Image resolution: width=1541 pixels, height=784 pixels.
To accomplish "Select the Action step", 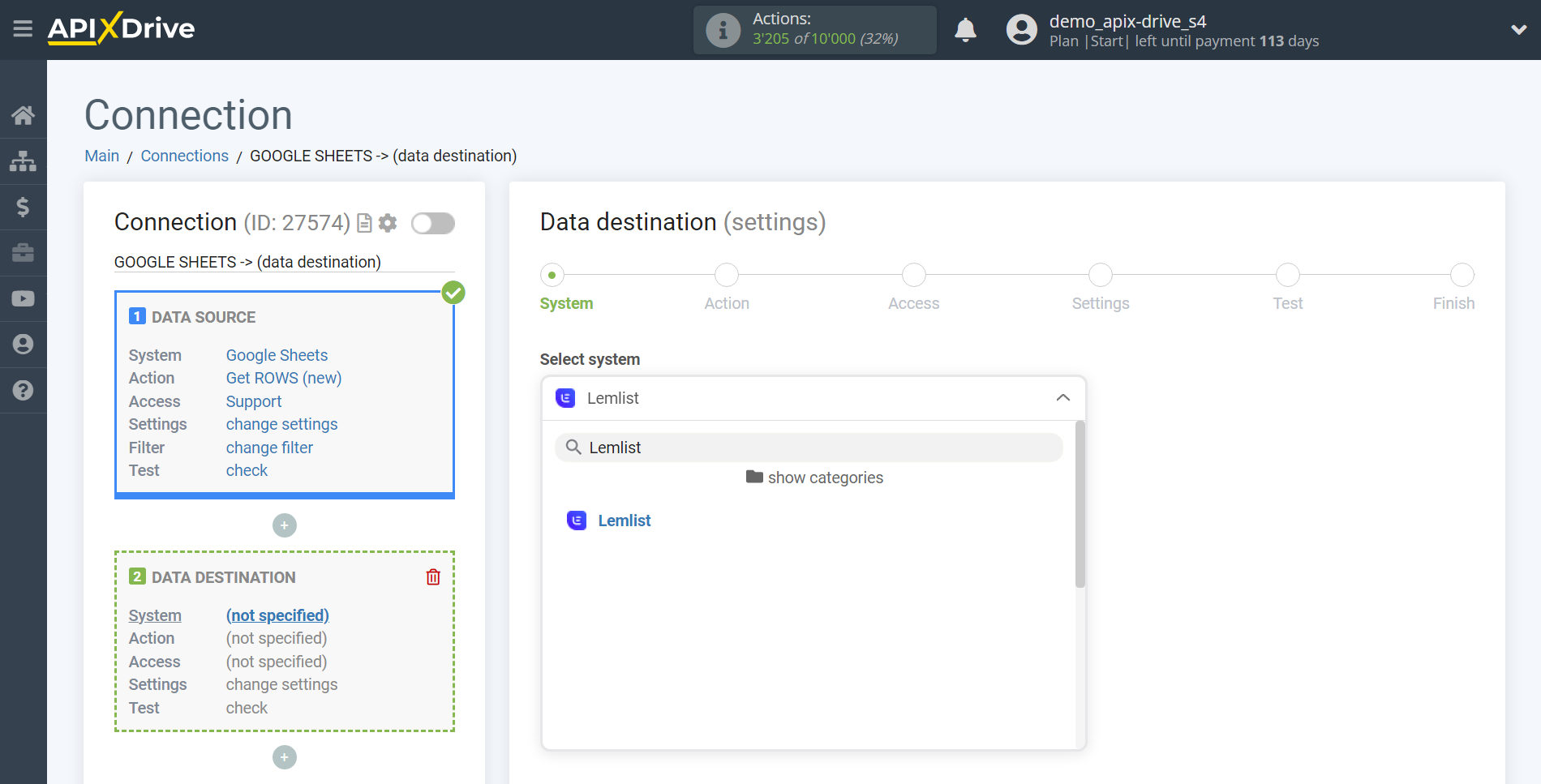I will point(727,275).
